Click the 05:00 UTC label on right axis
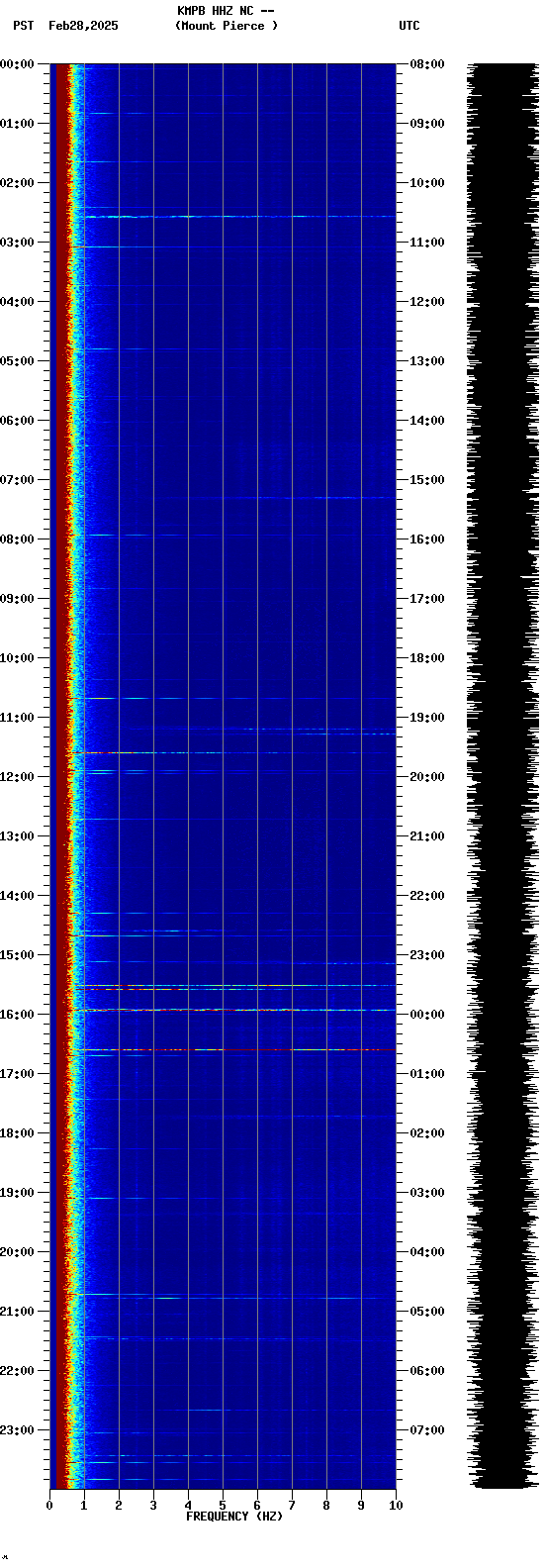Image resolution: width=546 pixels, height=1568 pixels. [x=426, y=1312]
